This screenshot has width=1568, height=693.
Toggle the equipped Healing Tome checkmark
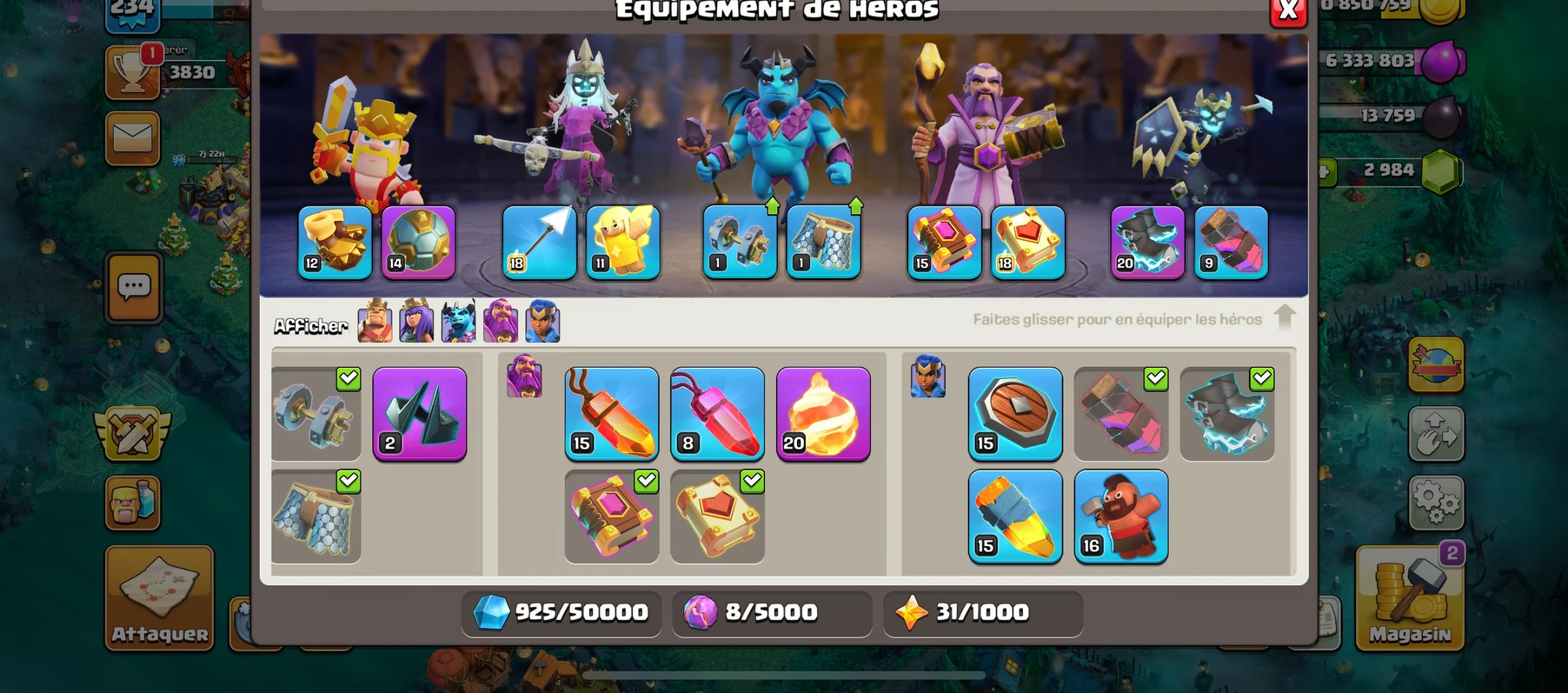[752, 481]
